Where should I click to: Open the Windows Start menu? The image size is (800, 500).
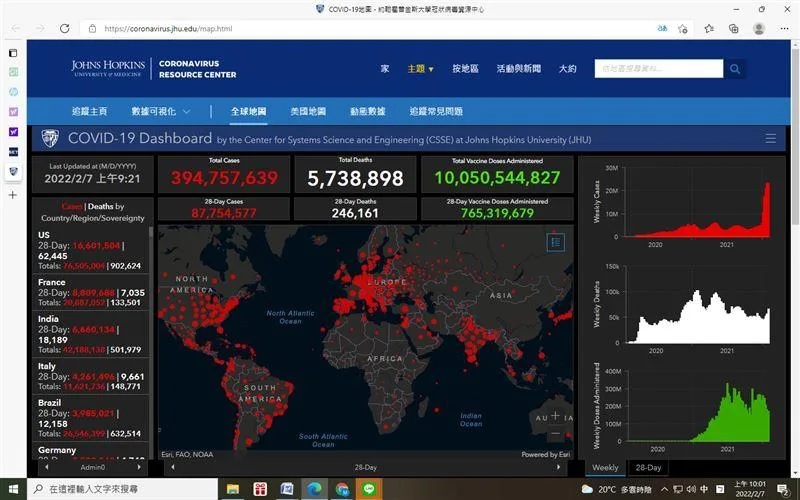(14, 489)
